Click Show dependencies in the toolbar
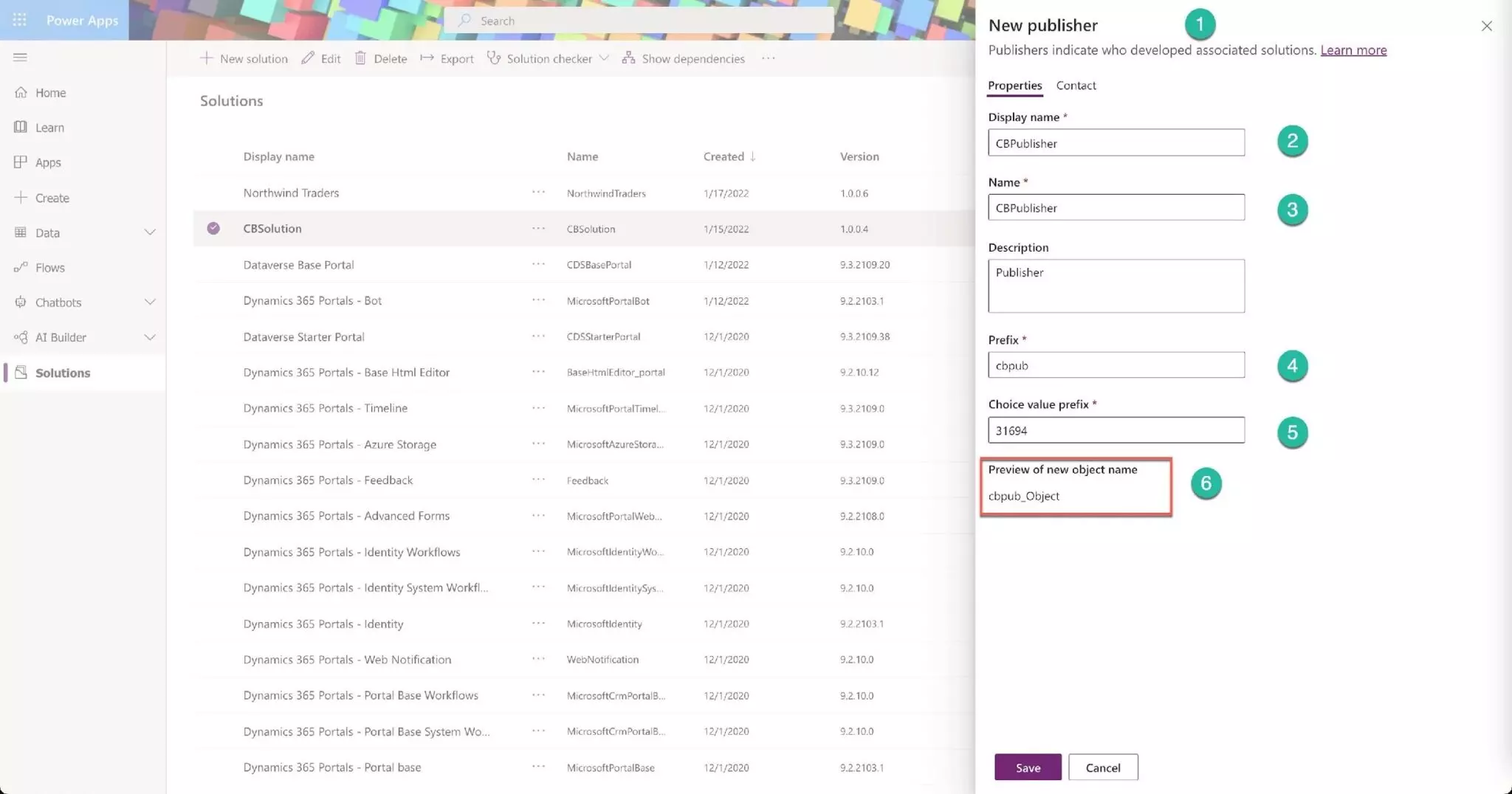Viewport: 1512px width, 794px height. pyautogui.click(x=683, y=58)
